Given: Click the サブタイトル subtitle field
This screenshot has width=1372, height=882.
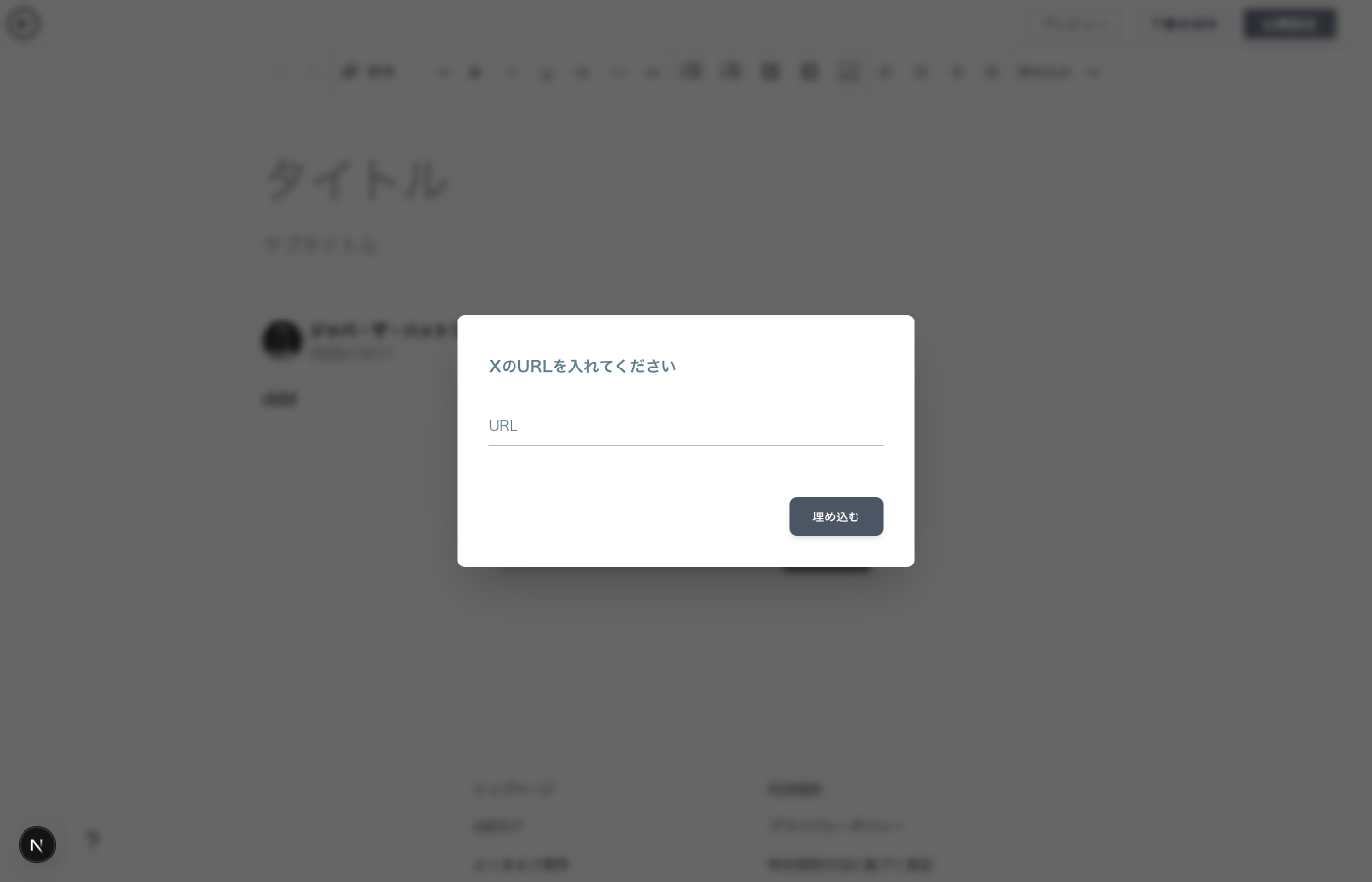Looking at the screenshot, I should pos(320,245).
